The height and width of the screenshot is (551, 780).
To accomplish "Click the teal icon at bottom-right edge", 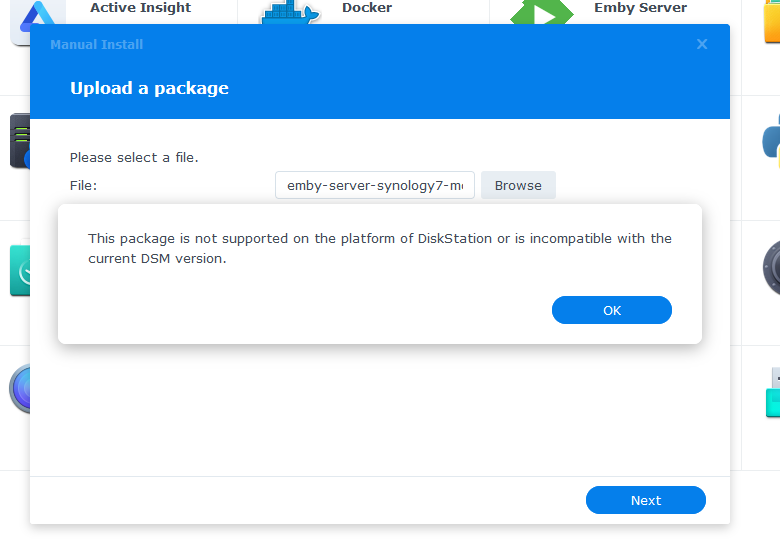I will (771, 395).
